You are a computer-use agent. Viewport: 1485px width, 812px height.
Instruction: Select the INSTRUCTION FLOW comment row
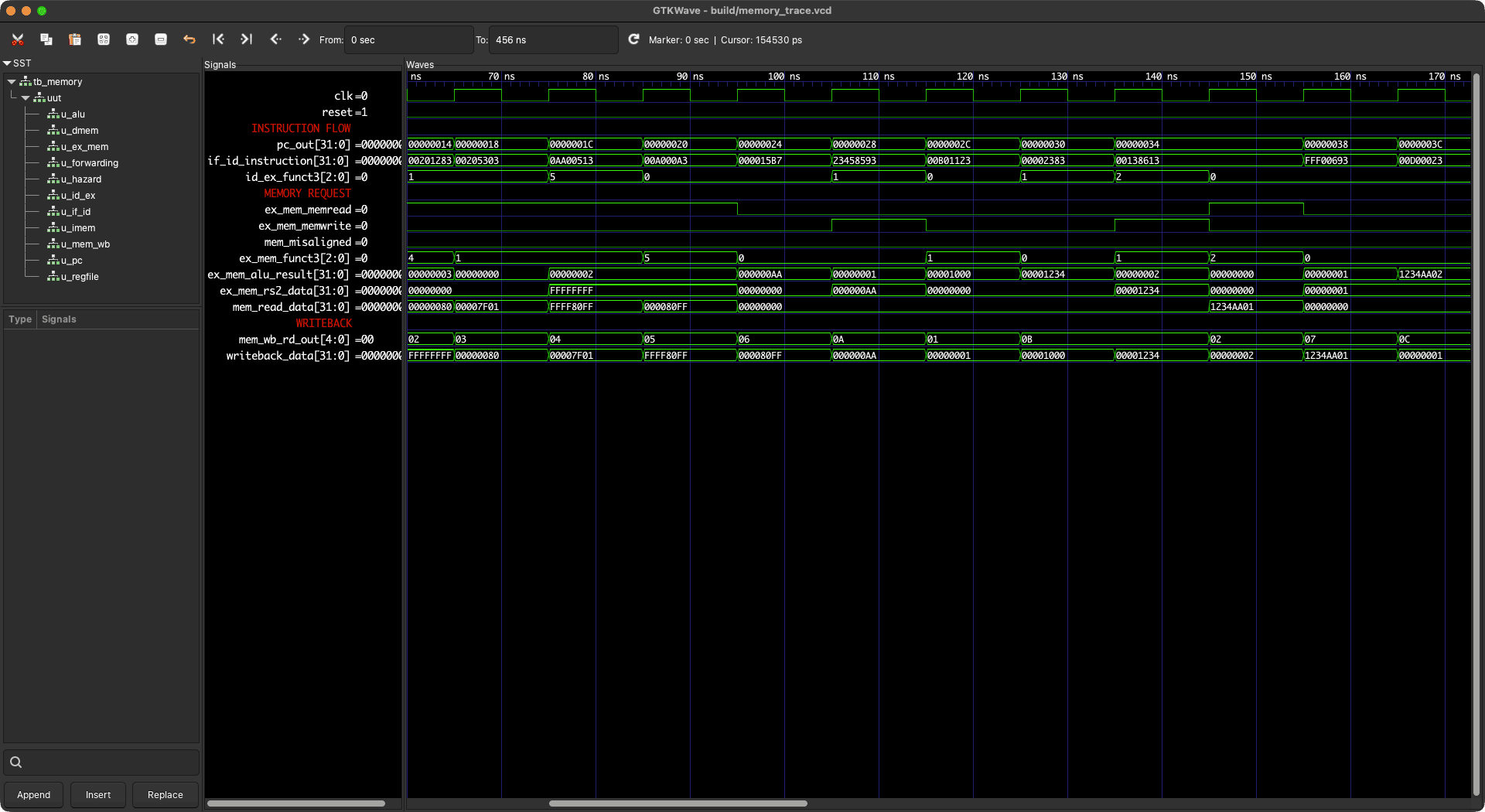(x=302, y=128)
